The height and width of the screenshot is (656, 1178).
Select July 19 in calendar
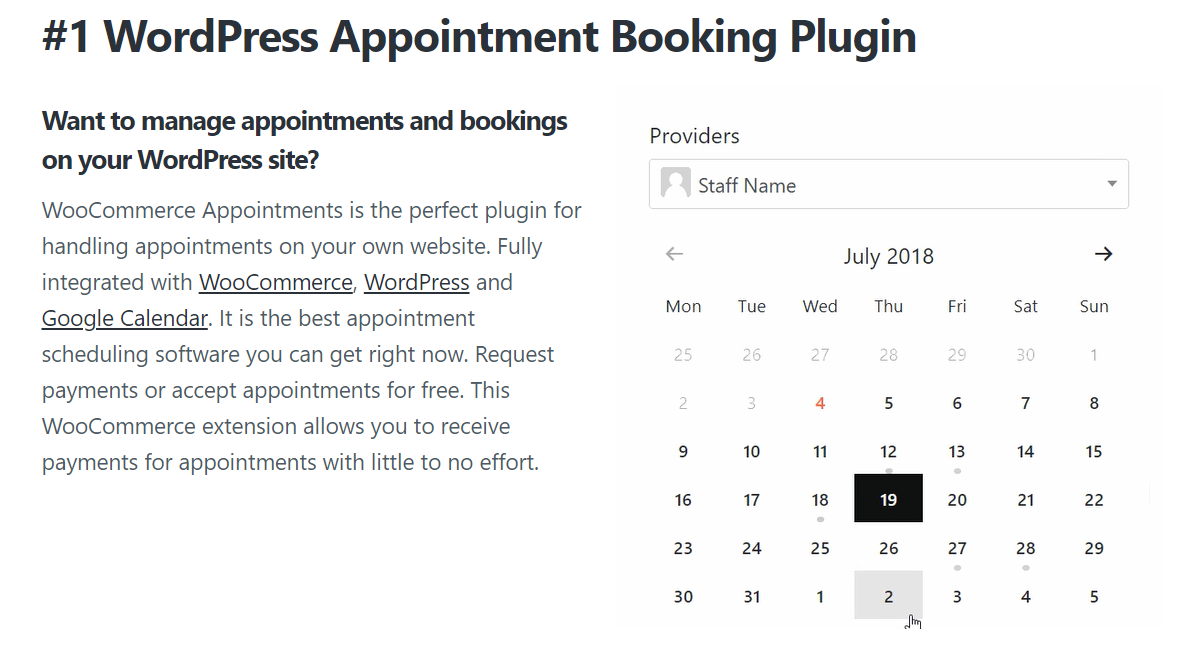point(888,498)
